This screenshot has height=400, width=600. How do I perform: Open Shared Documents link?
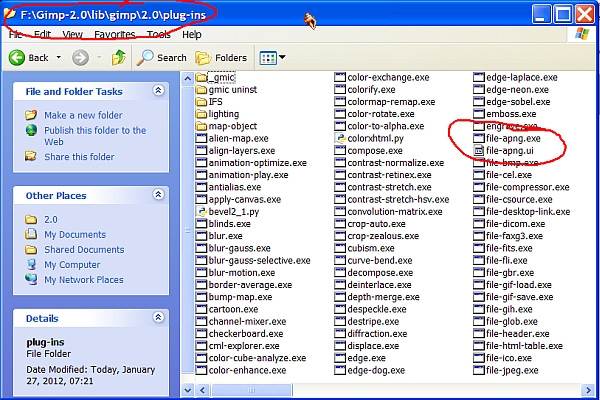click(84, 250)
